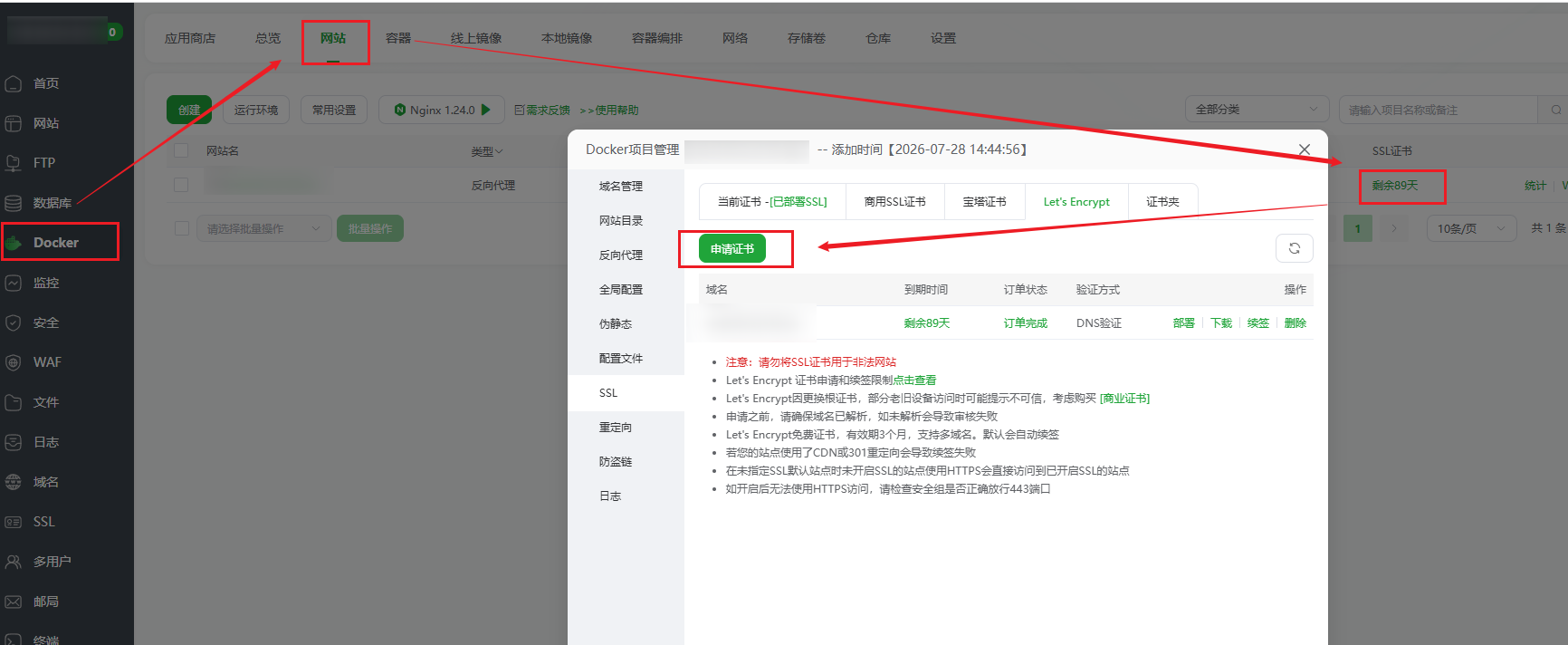Select the 数据库 database icon
The height and width of the screenshot is (645, 1568).
[x=14, y=203]
